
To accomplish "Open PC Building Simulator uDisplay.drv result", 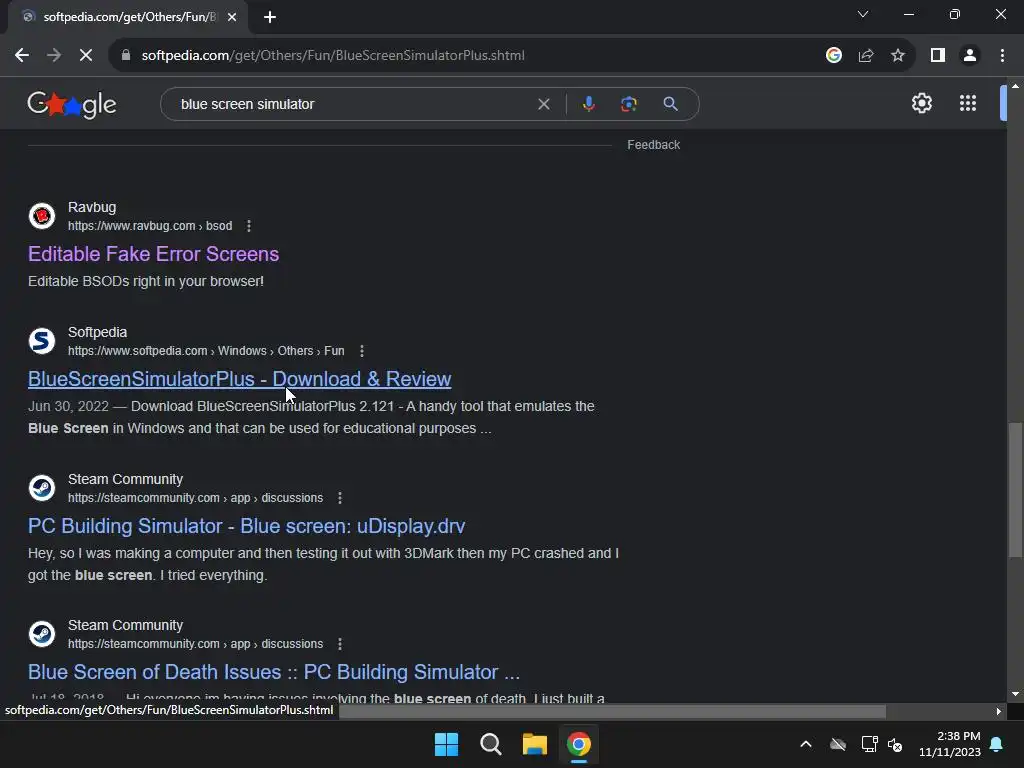I will 247,526.
